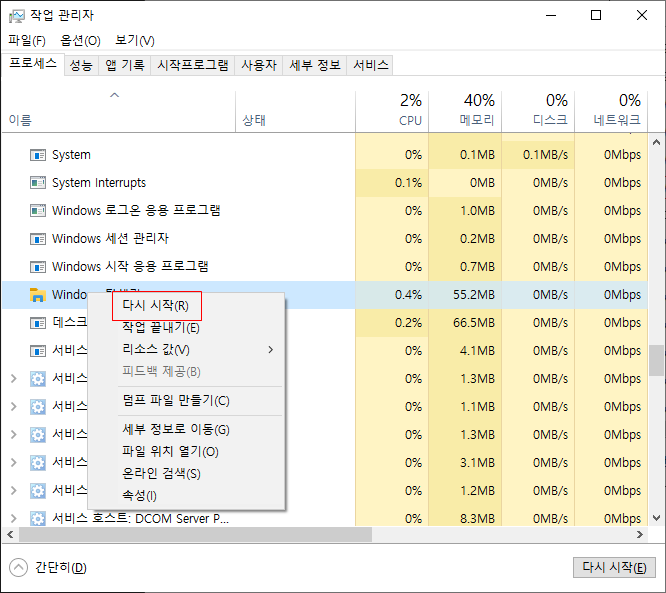
Task: Select the 프로세스 tab
Action: tap(33, 64)
